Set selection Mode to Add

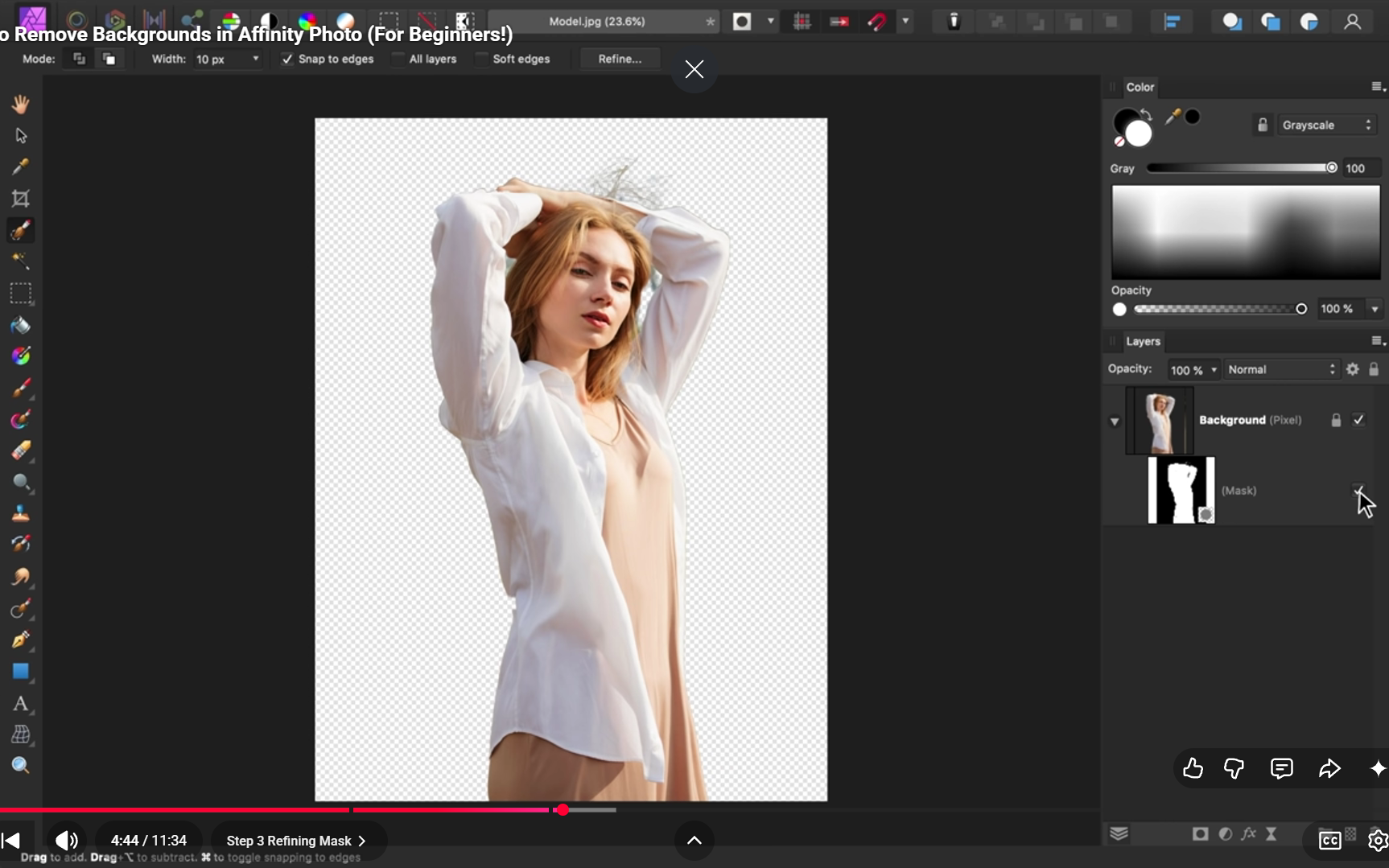pos(79,59)
